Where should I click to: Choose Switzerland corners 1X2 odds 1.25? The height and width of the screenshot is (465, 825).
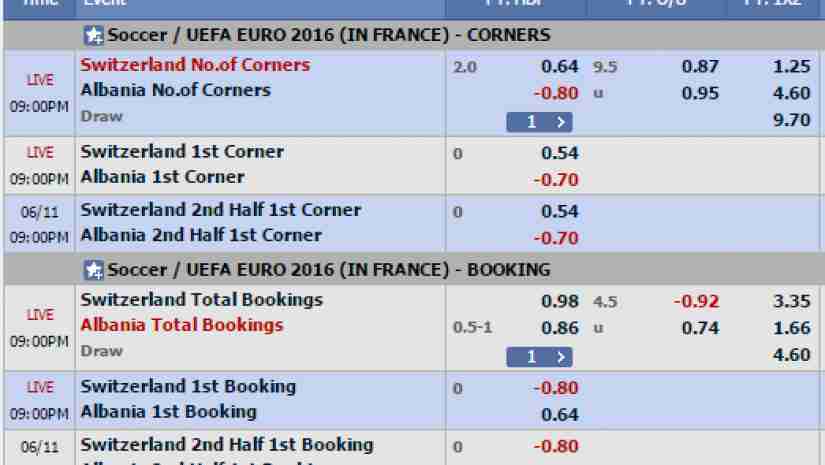[791, 67]
